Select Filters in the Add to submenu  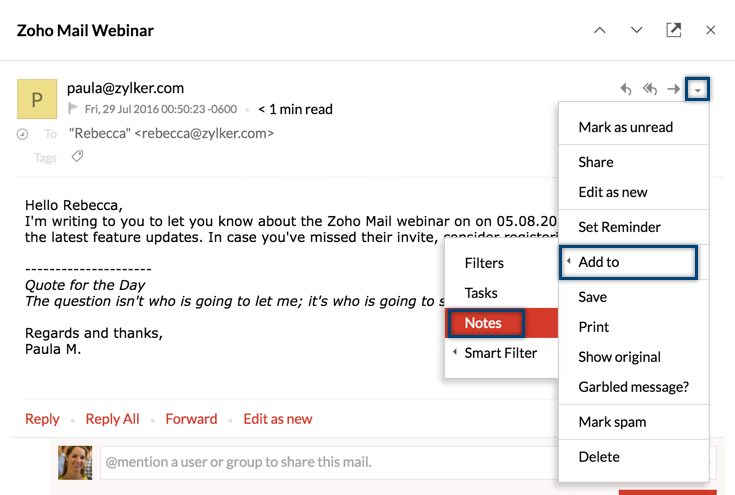pos(501,263)
